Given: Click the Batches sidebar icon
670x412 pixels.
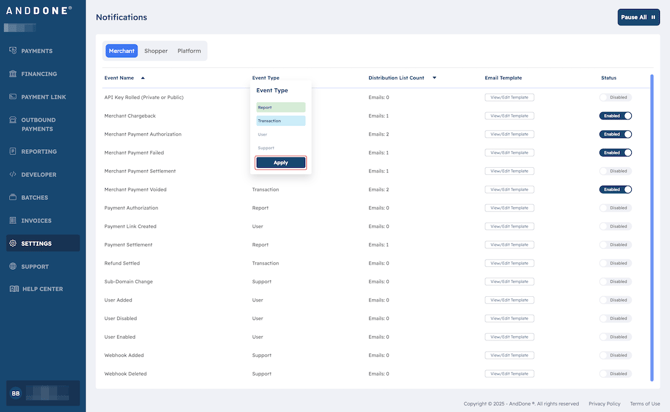Looking at the screenshot, I should click(13, 198).
